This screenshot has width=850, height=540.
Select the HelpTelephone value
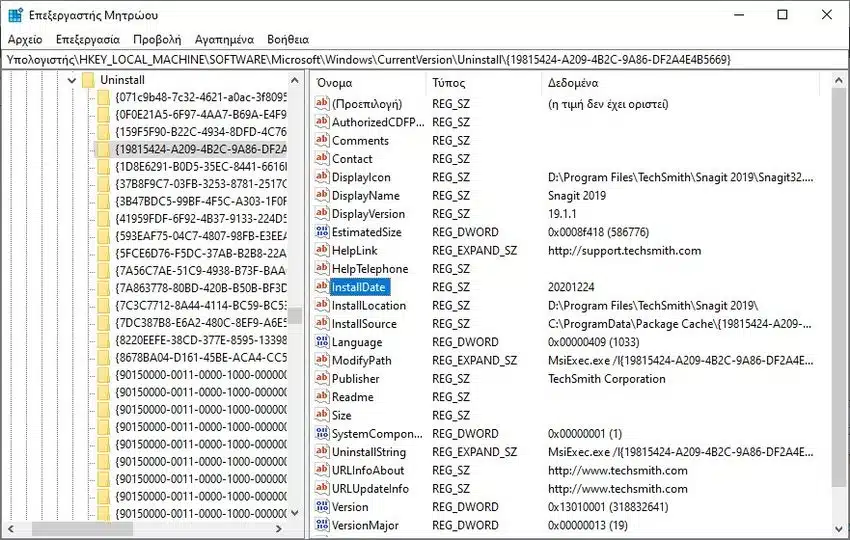tap(370, 269)
